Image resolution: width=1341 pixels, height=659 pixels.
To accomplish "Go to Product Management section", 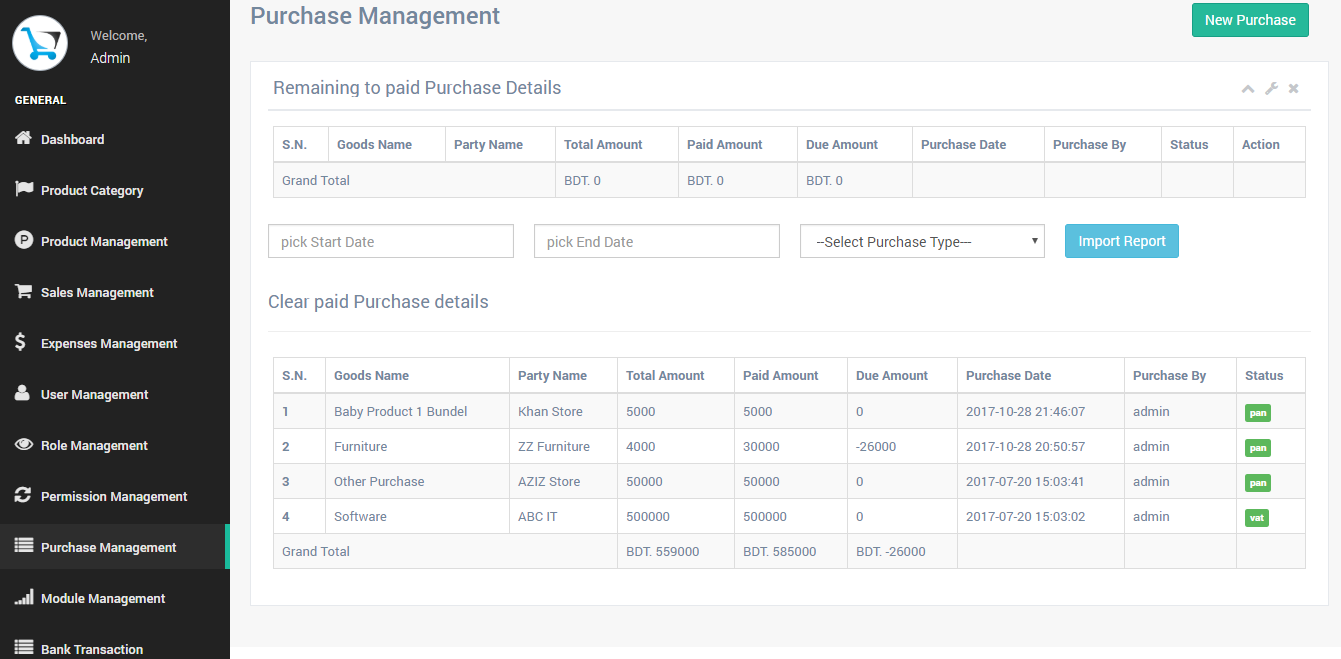I will [x=114, y=241].
